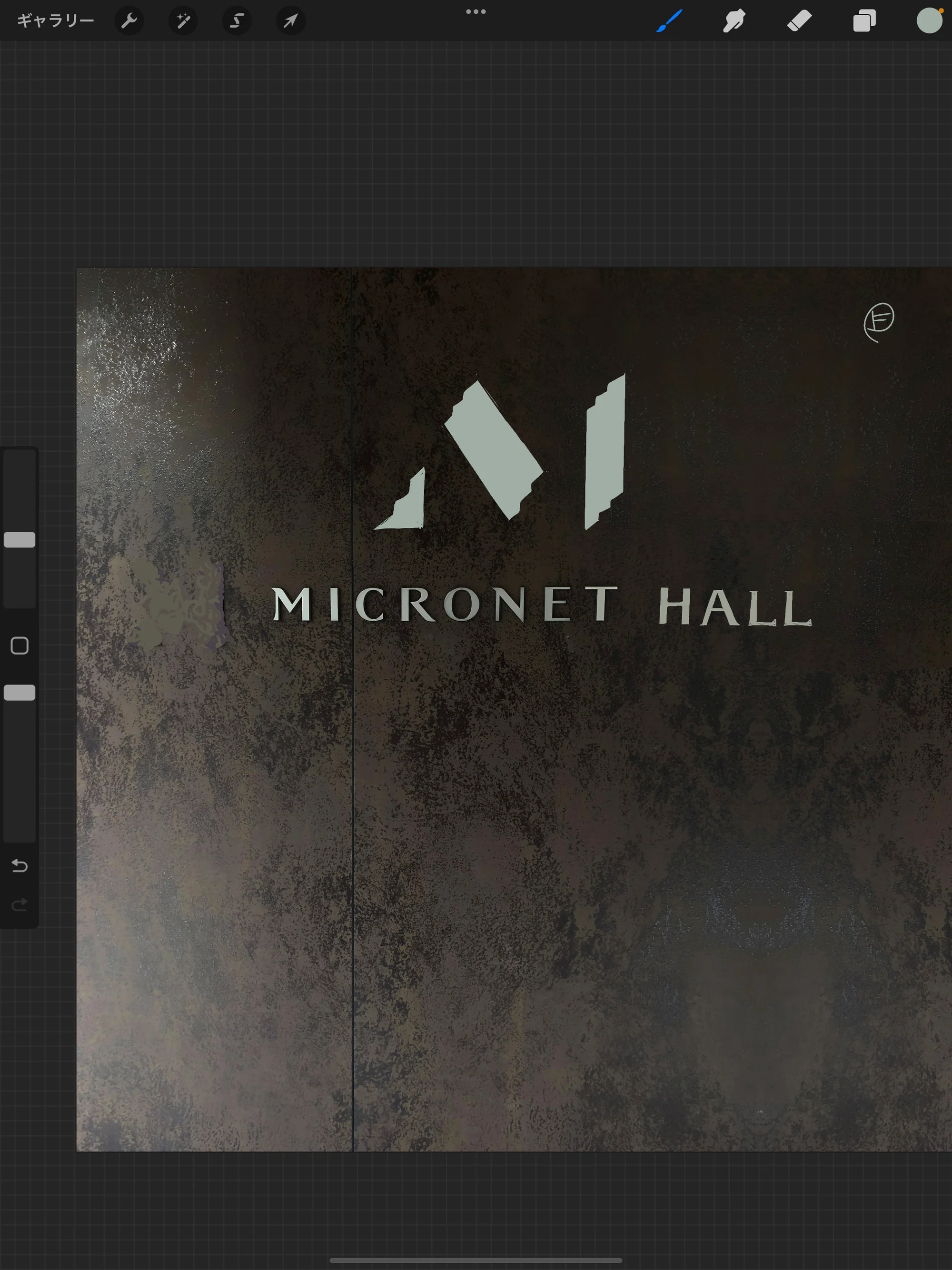Activate the Selection S-shaped tool

click(237, 21)
